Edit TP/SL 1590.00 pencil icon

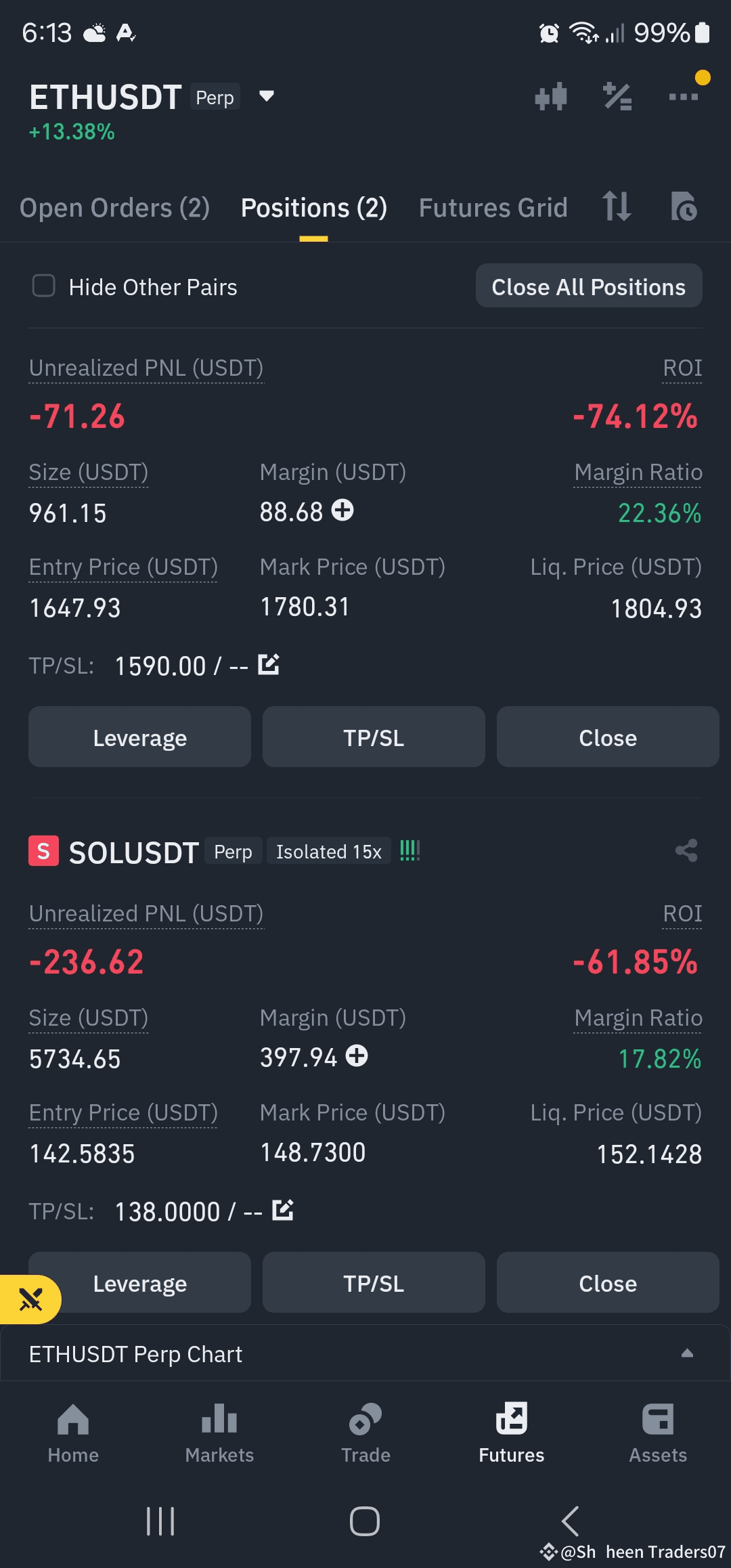[269, 664]
